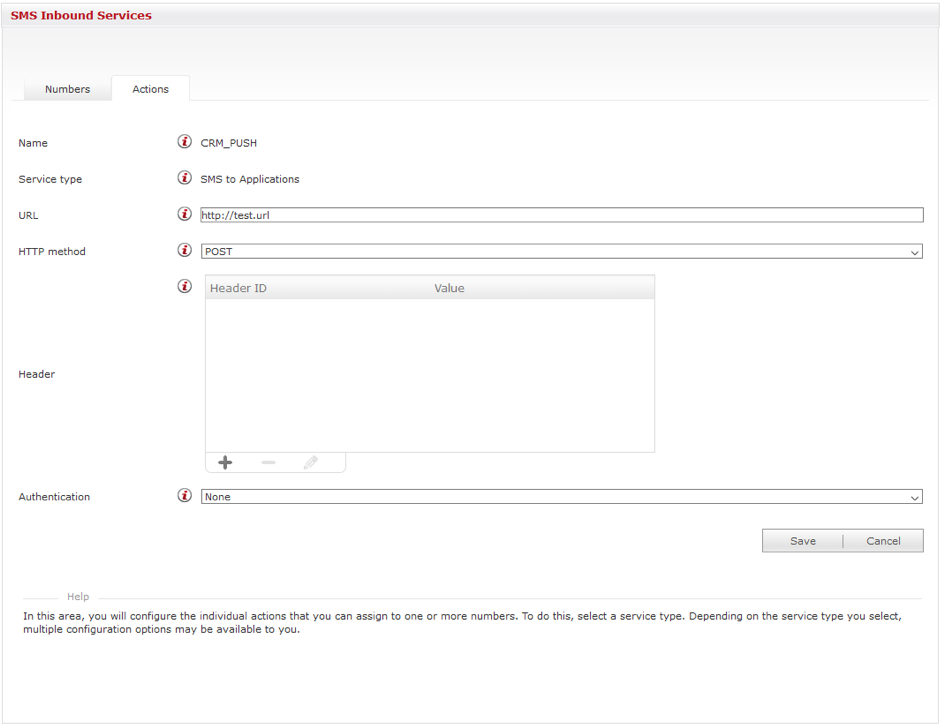Screen dimensions: 943x727
Task: Expand the Authentication dropdown set to None
Action: point(561,497)
